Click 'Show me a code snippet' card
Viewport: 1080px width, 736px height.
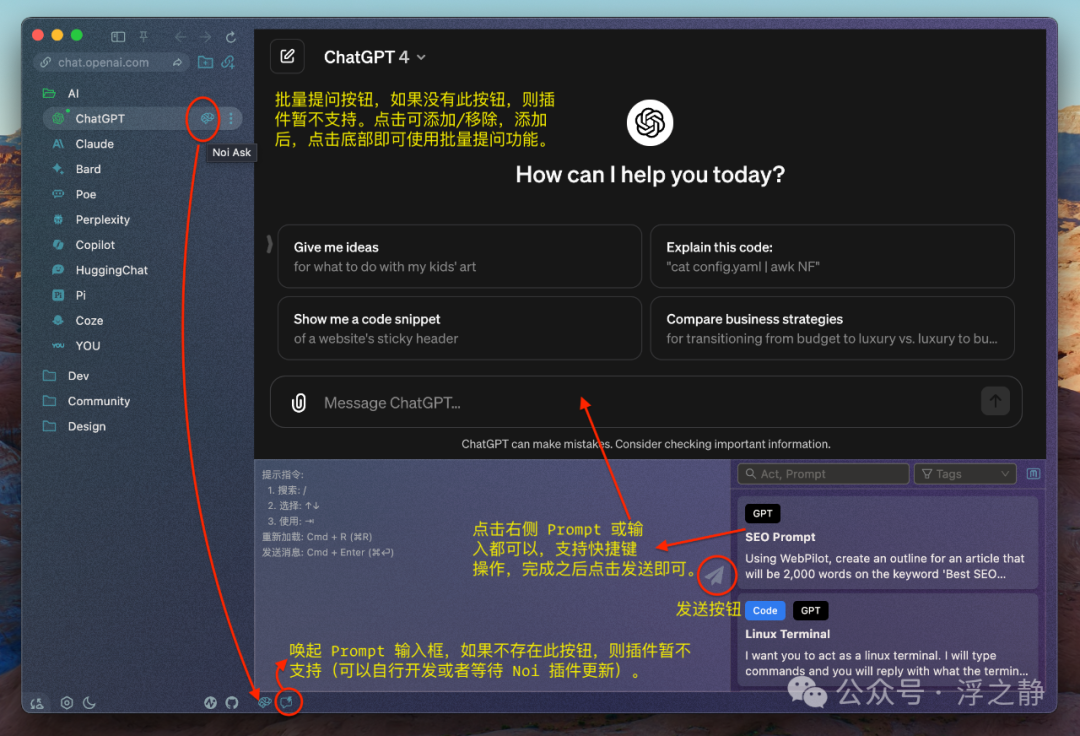pos(459,328)
